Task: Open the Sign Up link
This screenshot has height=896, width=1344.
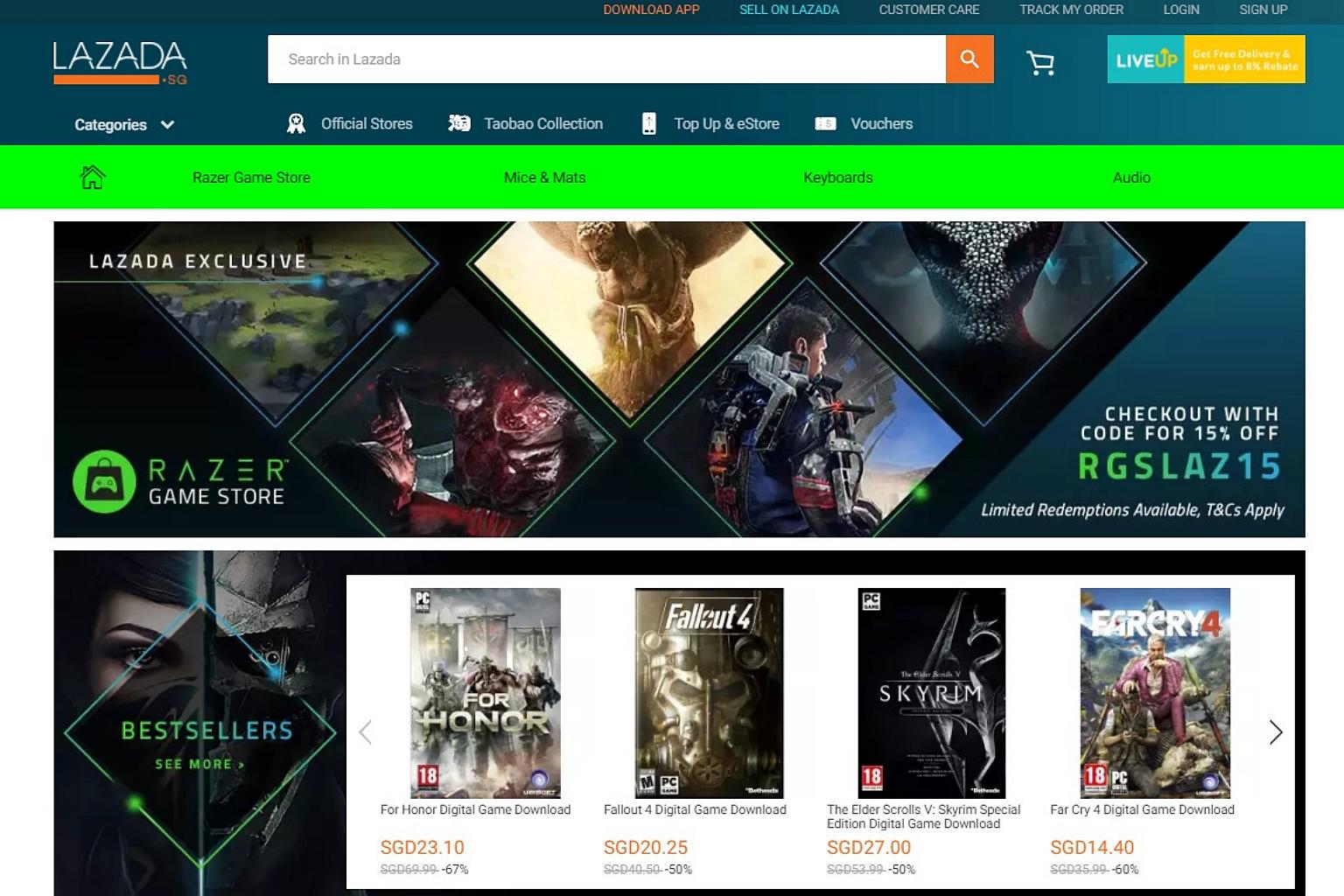Action: [x=1263, y=10]
